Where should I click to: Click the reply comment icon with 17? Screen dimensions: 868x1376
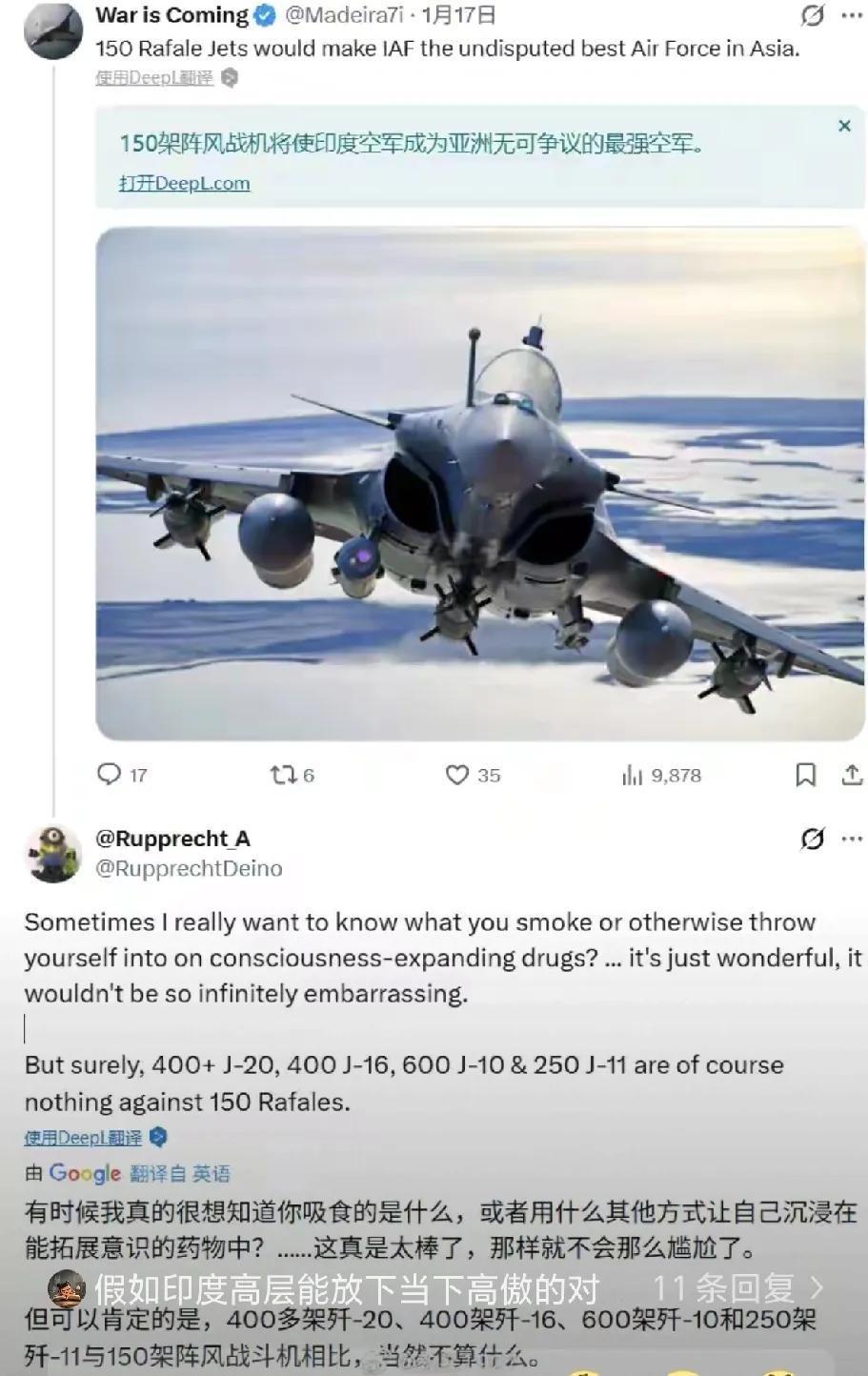coord(111,774)
